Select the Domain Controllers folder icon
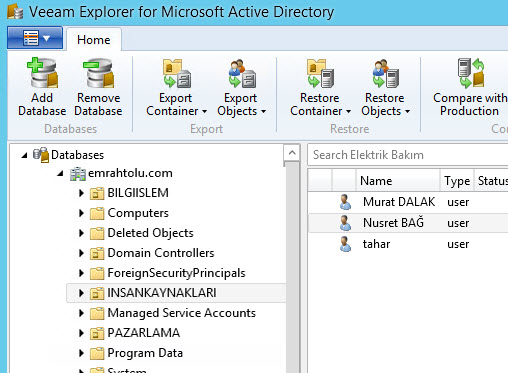 (97, 253)
